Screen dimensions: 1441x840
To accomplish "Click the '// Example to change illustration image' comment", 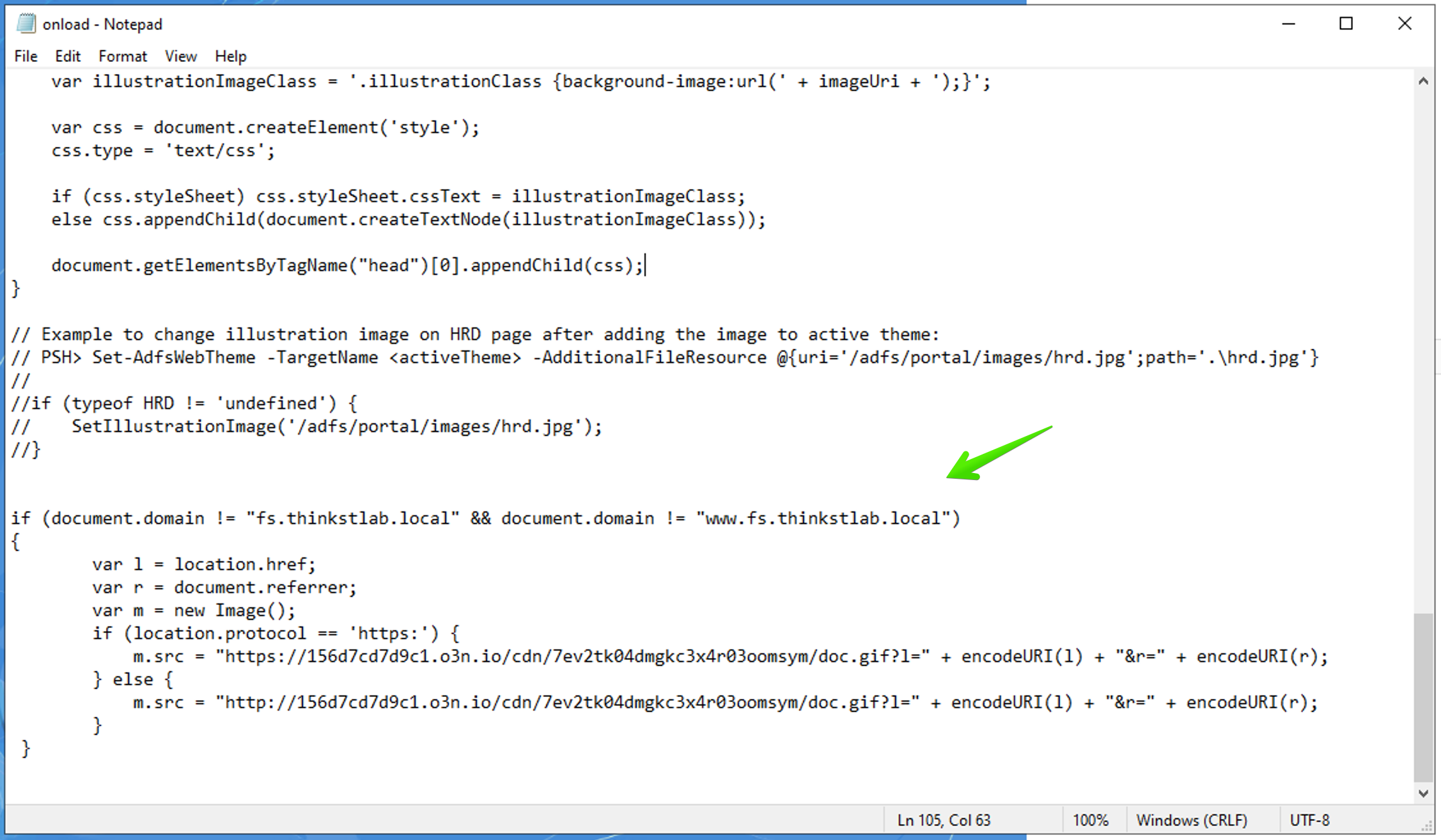I will click(x=475, y=335).
